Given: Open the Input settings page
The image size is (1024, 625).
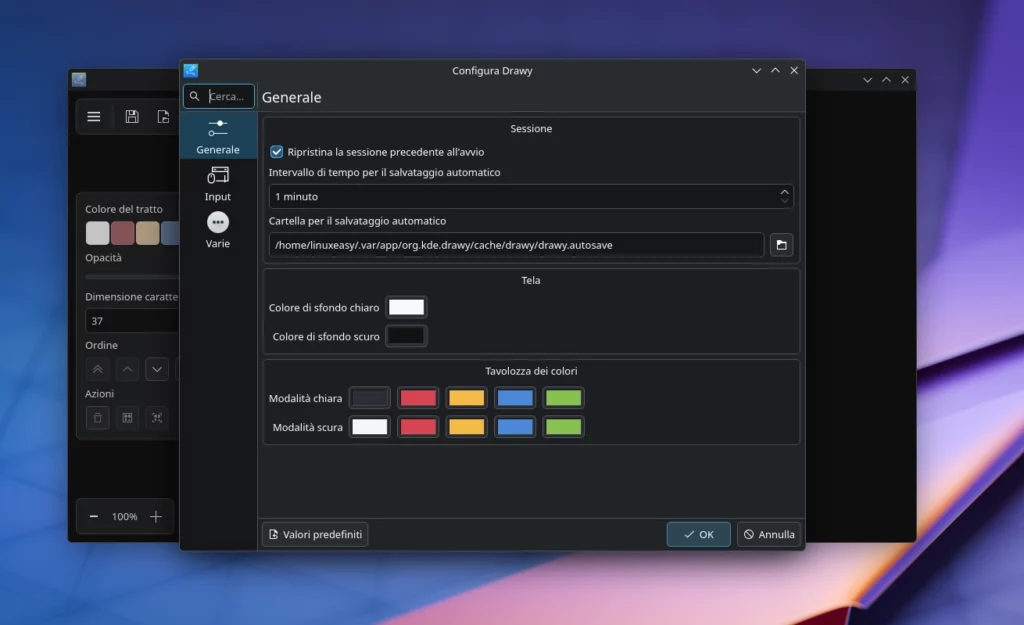Looking at the screenshot, I should (x=218, y=183).
